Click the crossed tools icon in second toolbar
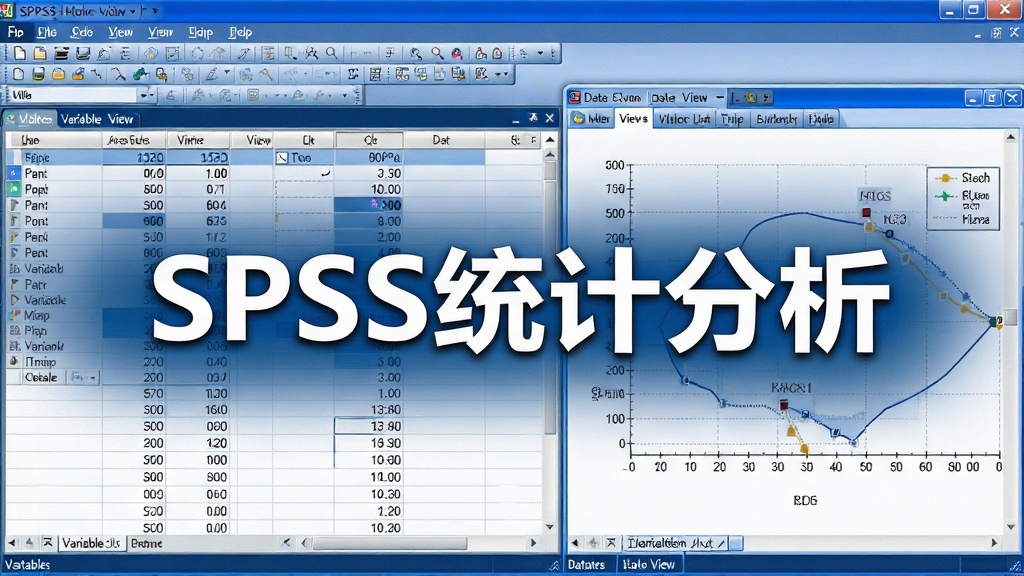 [118, 74]
